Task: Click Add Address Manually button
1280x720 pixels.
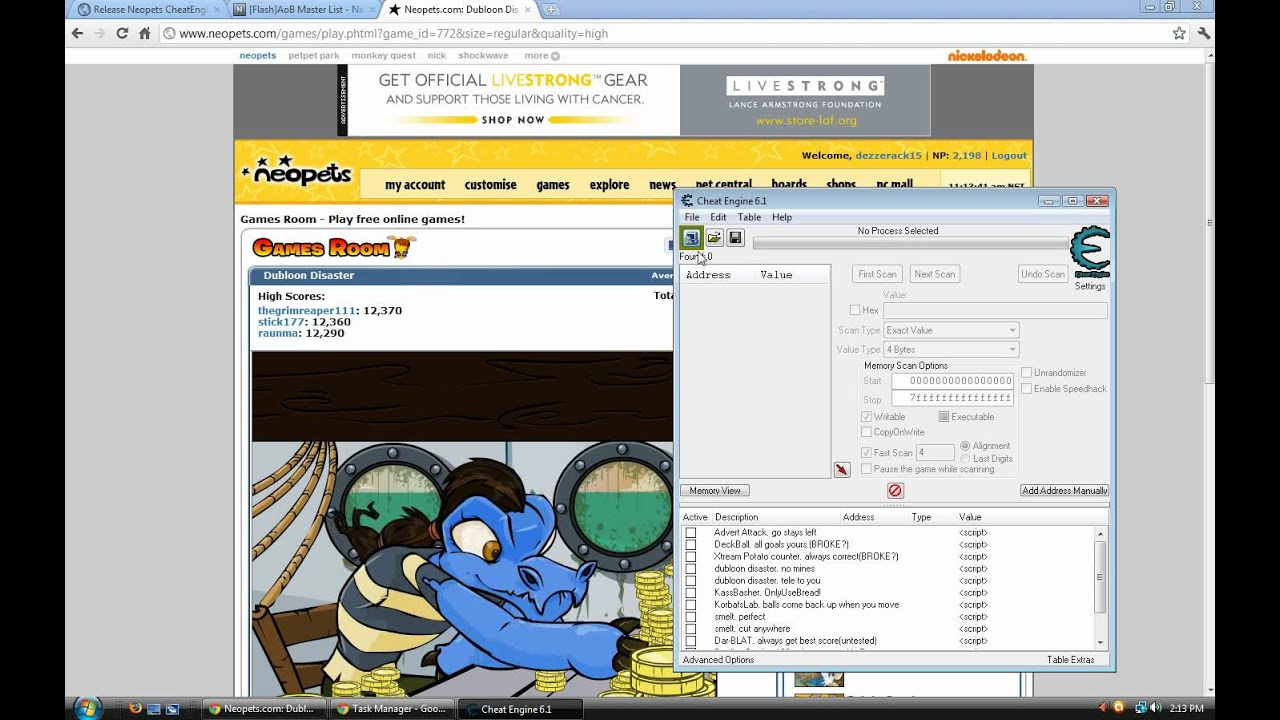Action: (1064, 490)
